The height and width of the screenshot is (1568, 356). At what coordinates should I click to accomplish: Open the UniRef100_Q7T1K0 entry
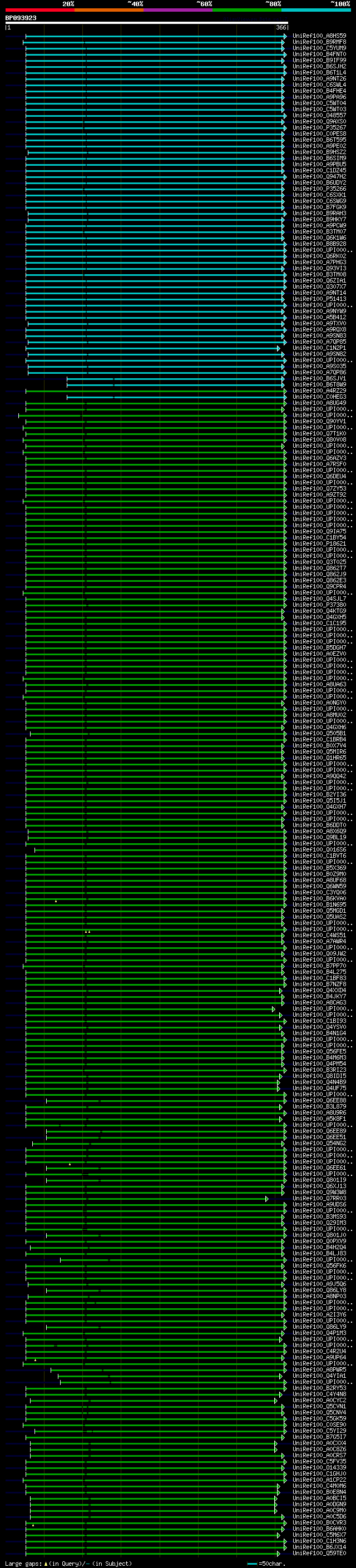click(319, 433)
